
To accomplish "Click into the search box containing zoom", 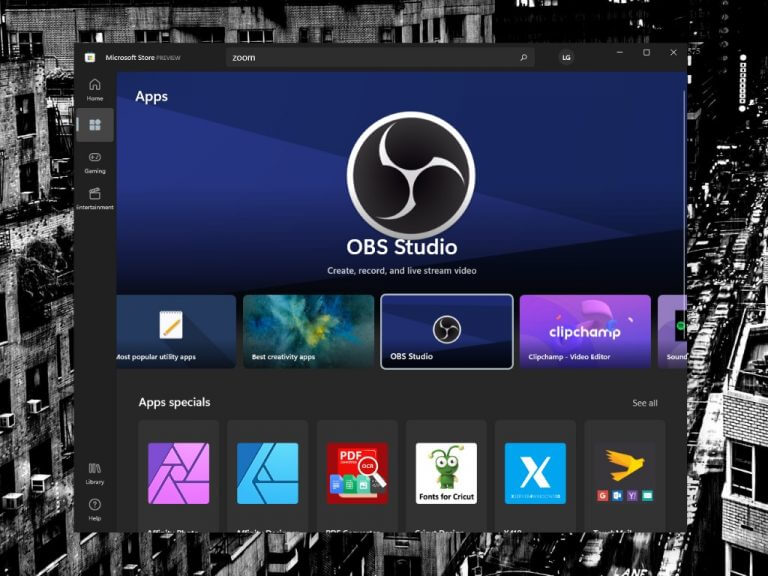I will [x=380, y=58].
